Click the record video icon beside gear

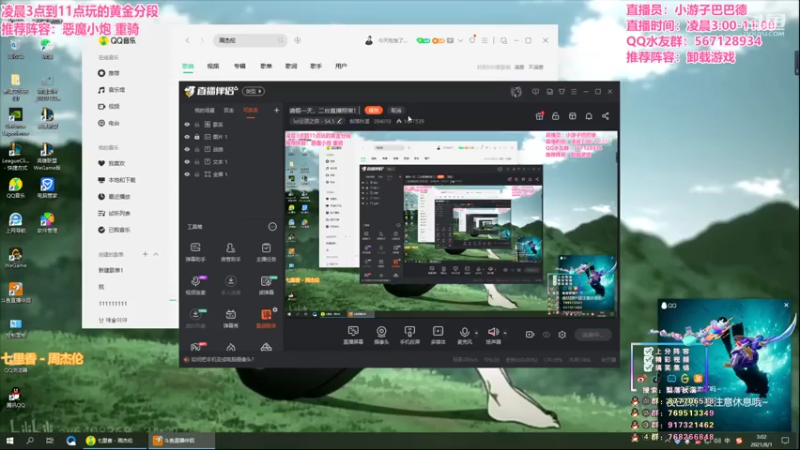pyautogui.click(x=530, y=335)
